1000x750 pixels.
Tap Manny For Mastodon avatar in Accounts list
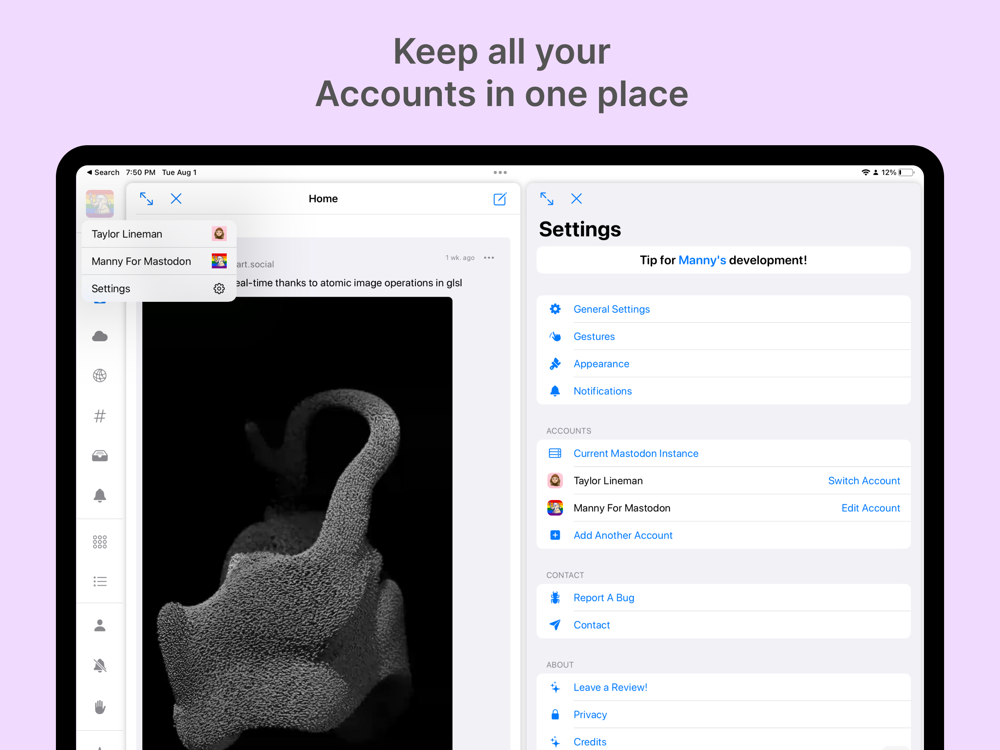(555, 508)
